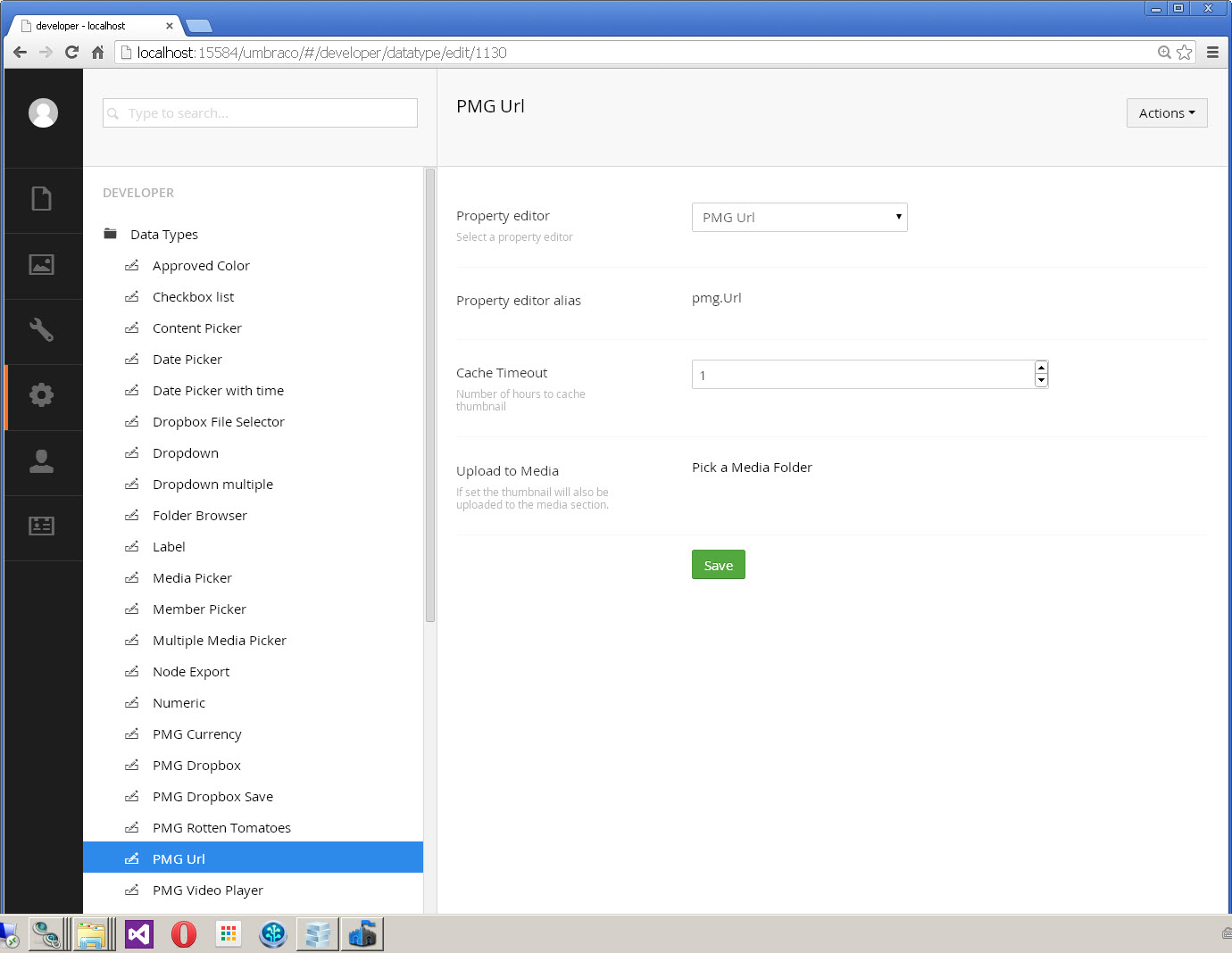Open the Date Picker data type
The height and width of the screenshot is (953, 1232).
[x=187, y=360]
